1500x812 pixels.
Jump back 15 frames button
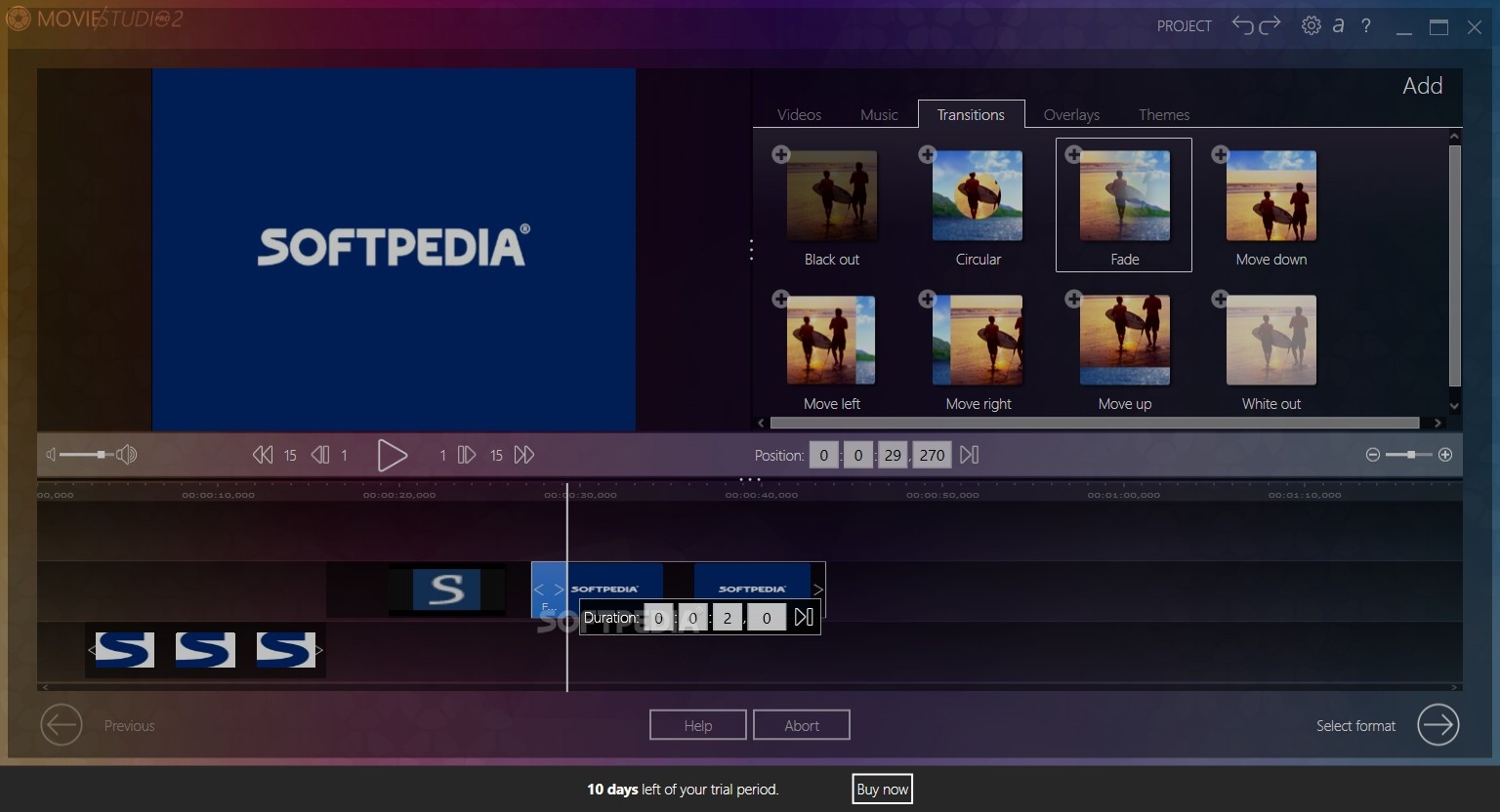pos(263,455)
